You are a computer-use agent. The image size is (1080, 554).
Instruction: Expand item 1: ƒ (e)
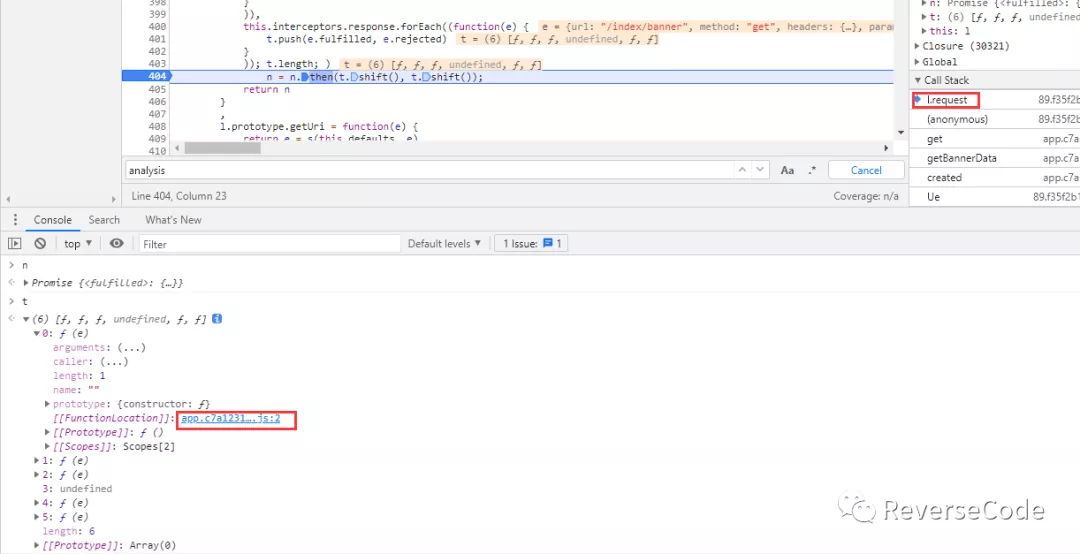click(x=37, y=460)
